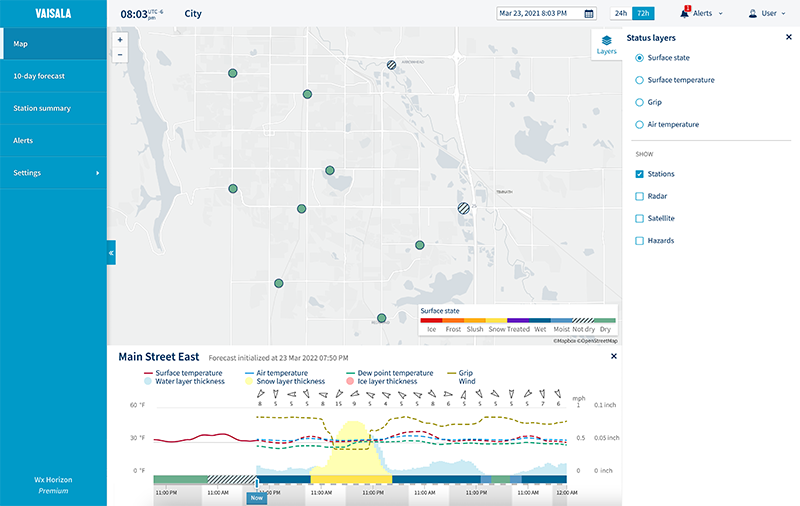Click the Alerts bell icon
The width and height of the screenshot is (800, 506).
point(684,13)
